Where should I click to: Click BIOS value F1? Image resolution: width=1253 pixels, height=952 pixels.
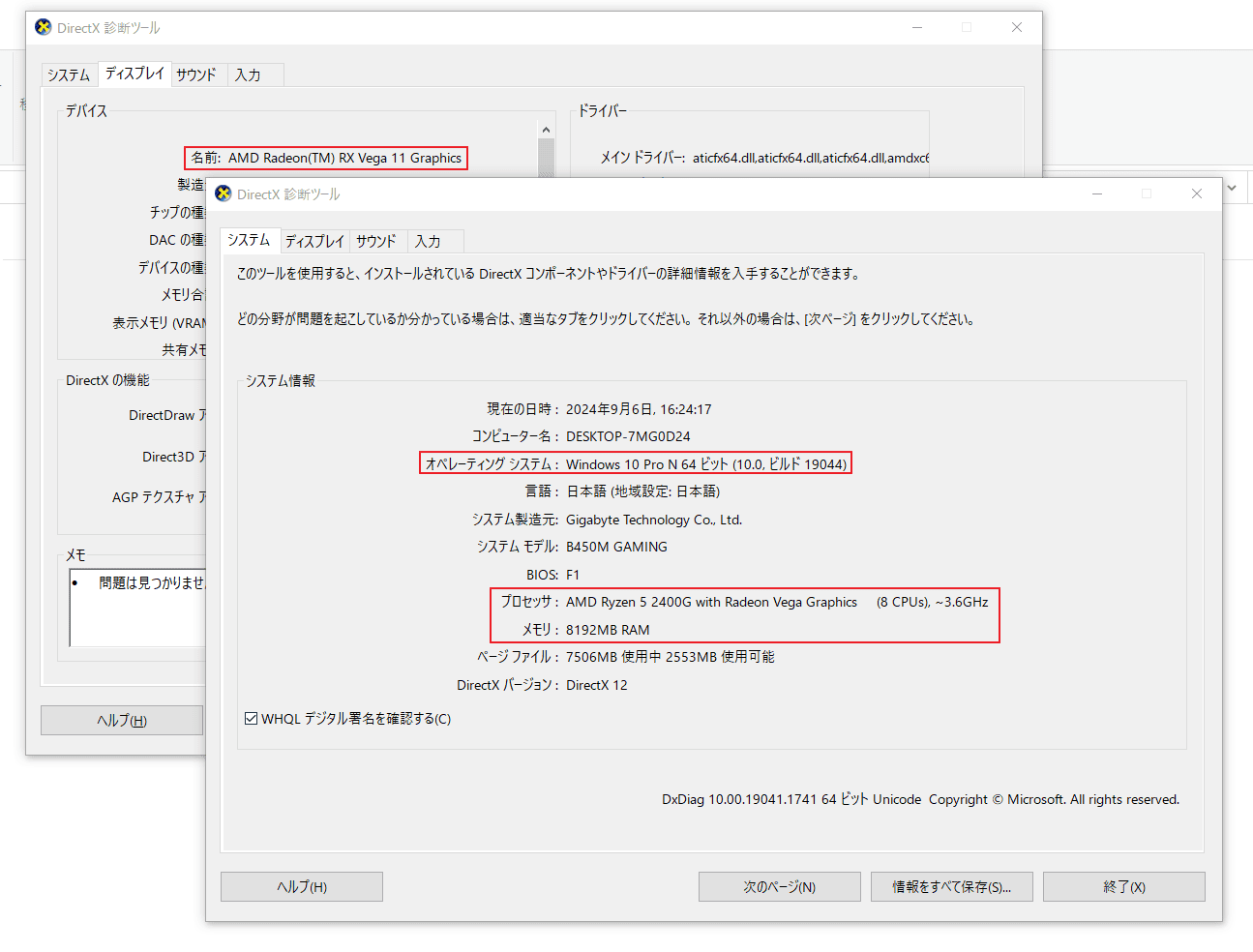click(x=573, y=575)
